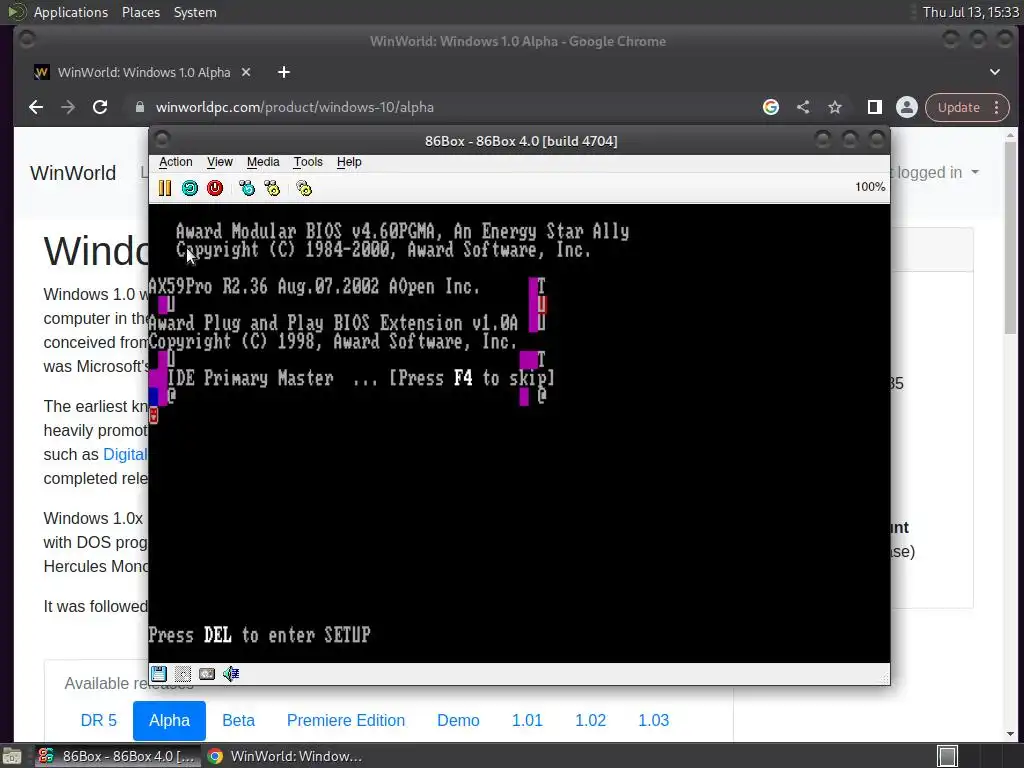The width and height of the screenshot is (1024, 768).
Task: Switch to WinWorld Chrome taskbar button
Action: tap(285, 756)
